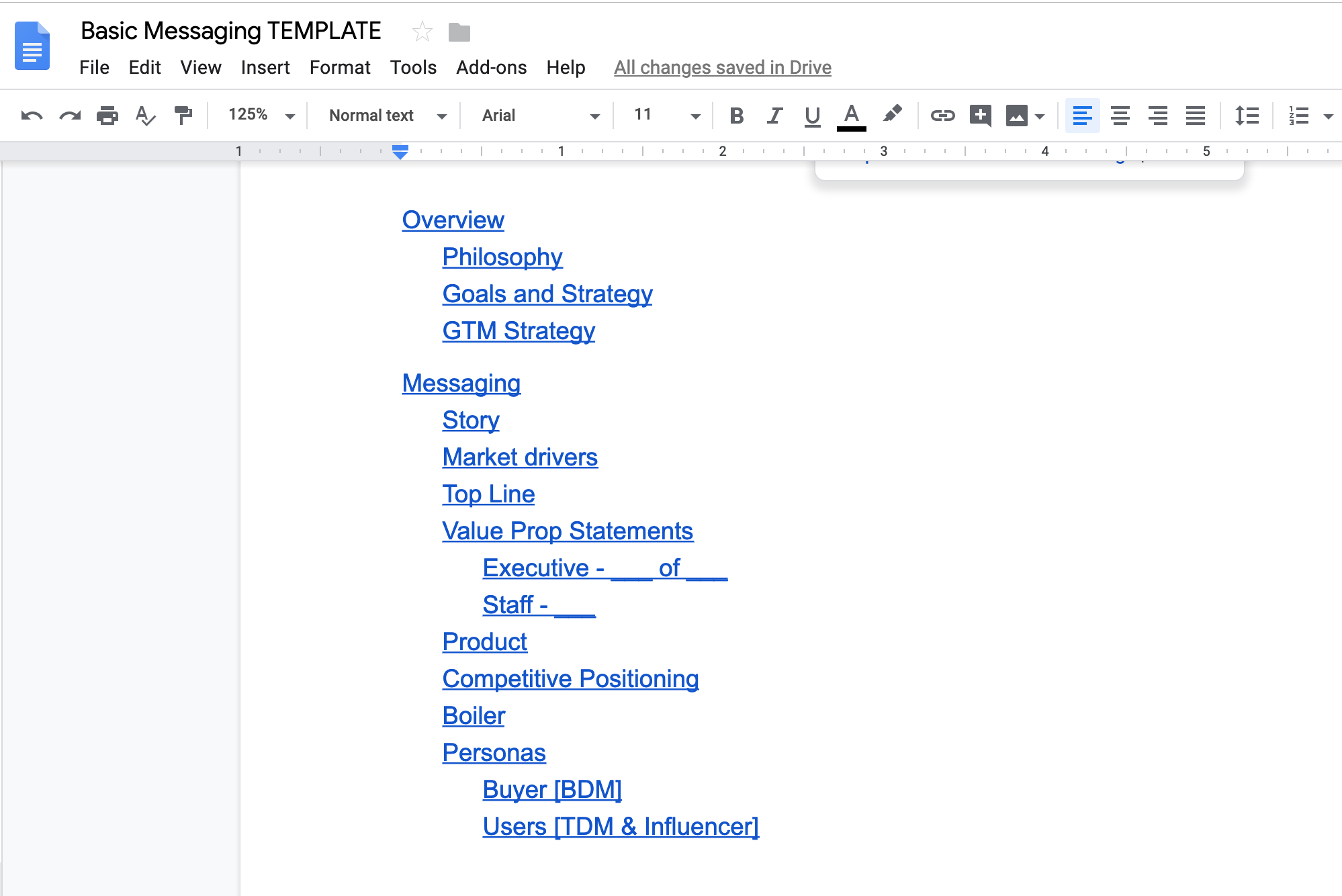Open the line spacing tool
Image resolution: width=1342 pixels, height=896 pixels.
click(x=1247, y=116)
